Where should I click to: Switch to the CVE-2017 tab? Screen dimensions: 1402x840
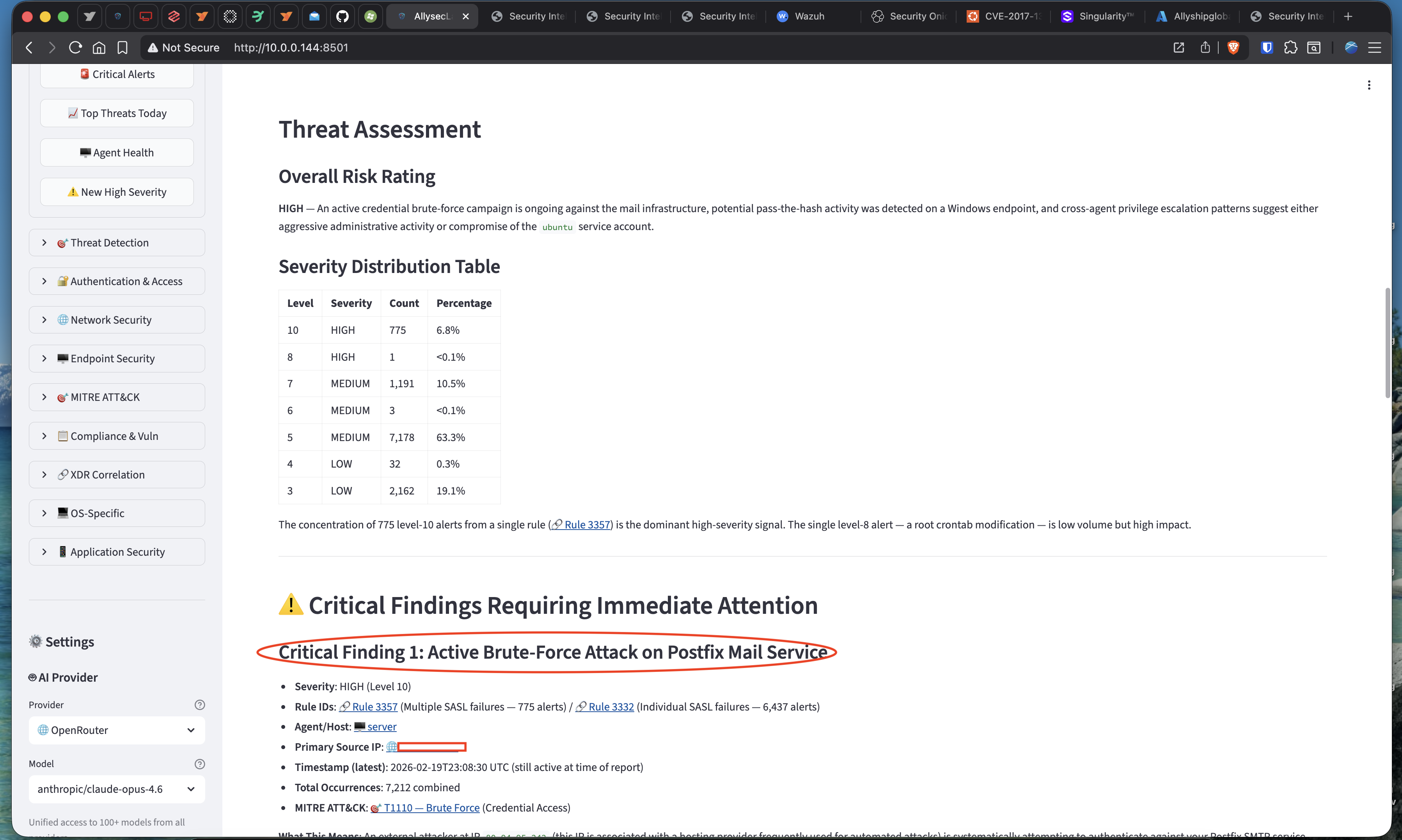(x=1003, y=16)
